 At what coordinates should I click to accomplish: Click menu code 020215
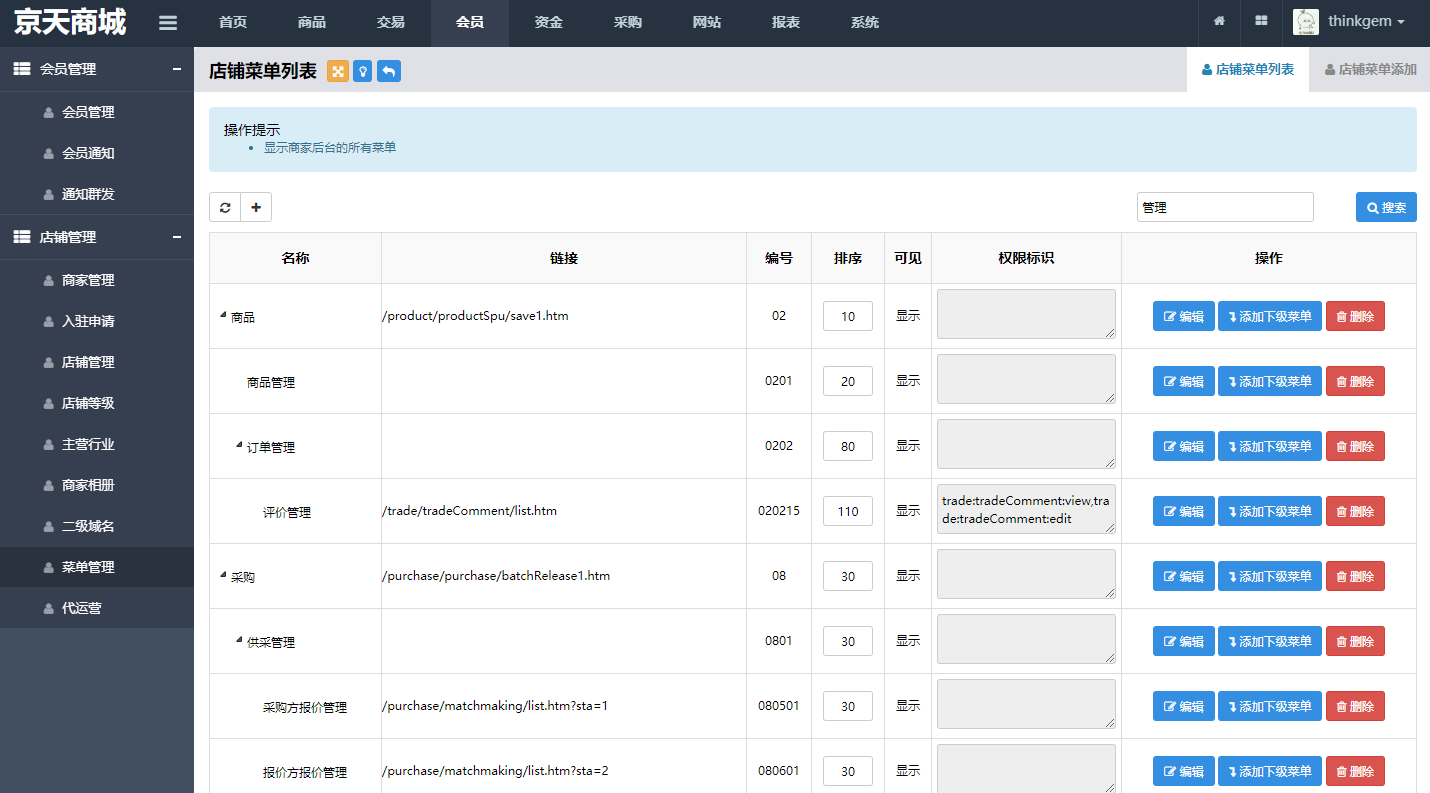coord(779,510)
